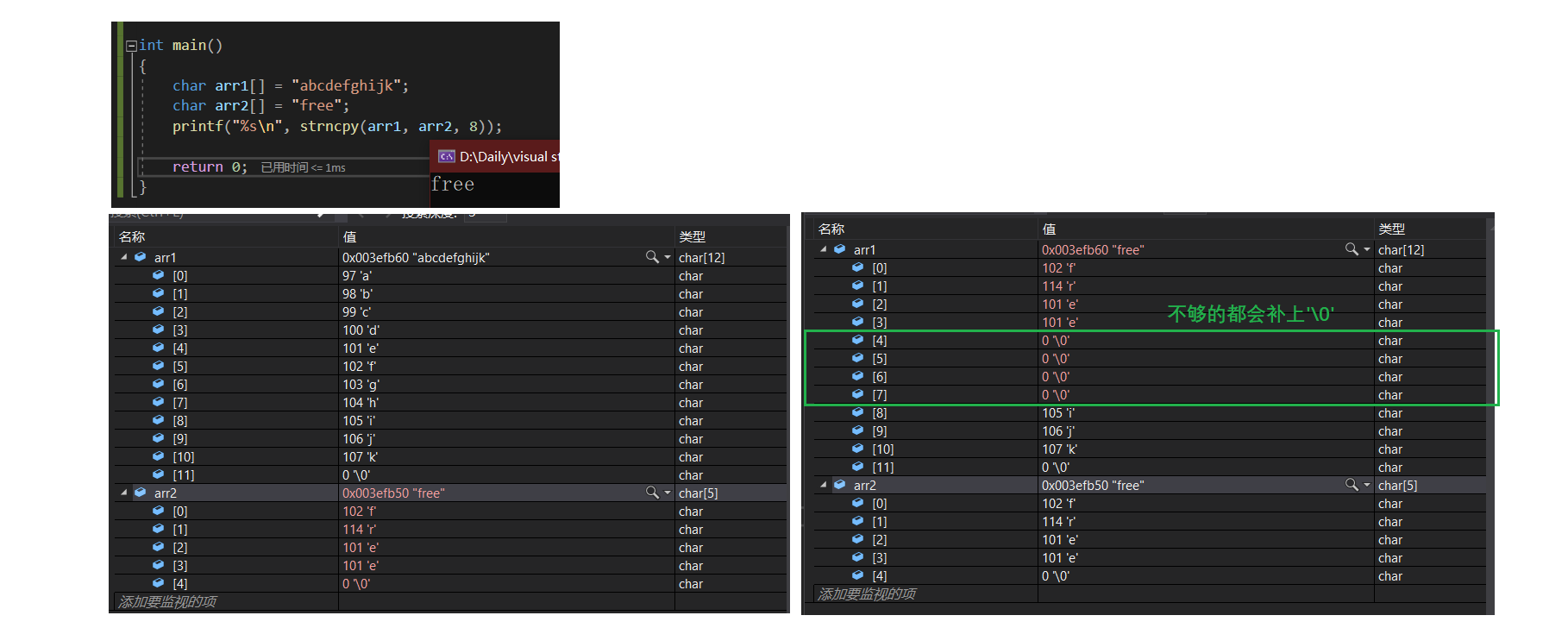Click the arr1 variable icon in right watch

[839, 249]
